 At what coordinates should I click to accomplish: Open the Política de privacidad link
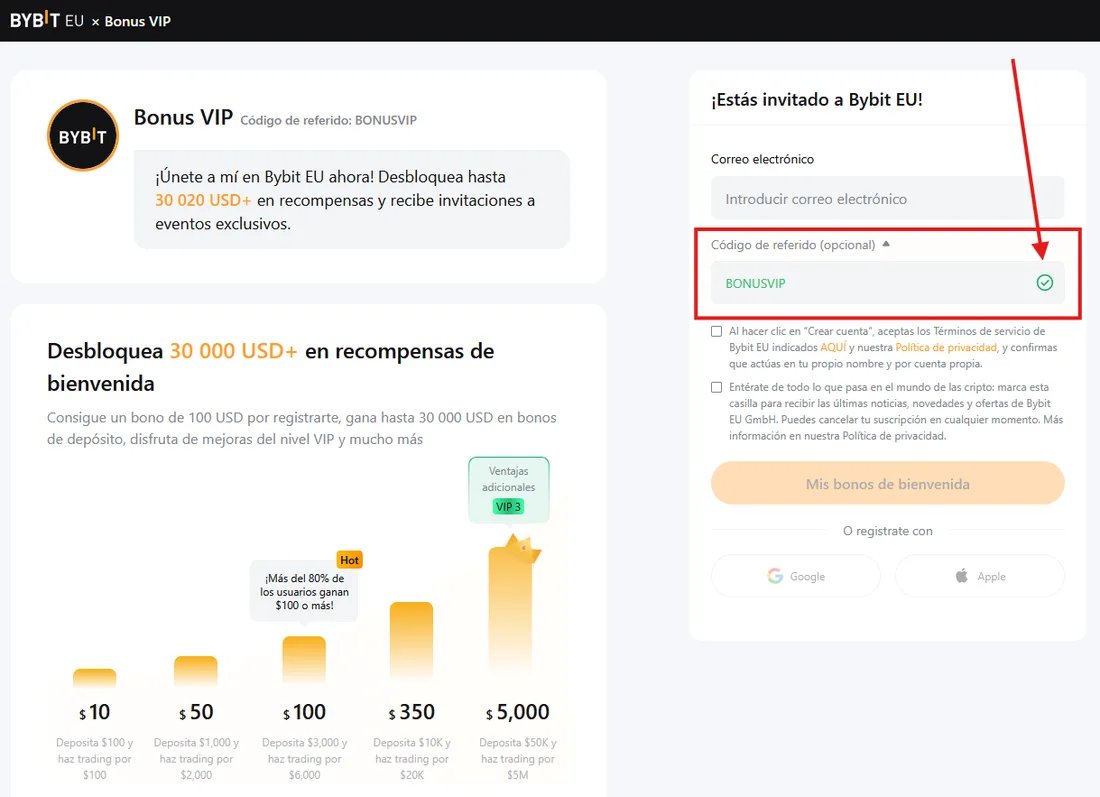tap(946, 347)
